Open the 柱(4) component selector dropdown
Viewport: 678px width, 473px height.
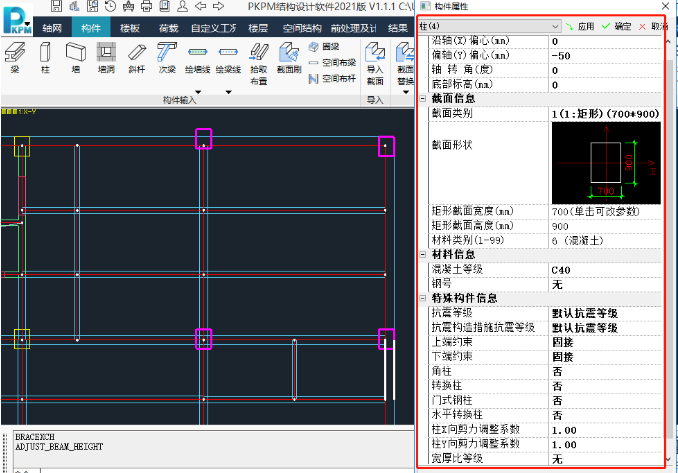(489, 26)
